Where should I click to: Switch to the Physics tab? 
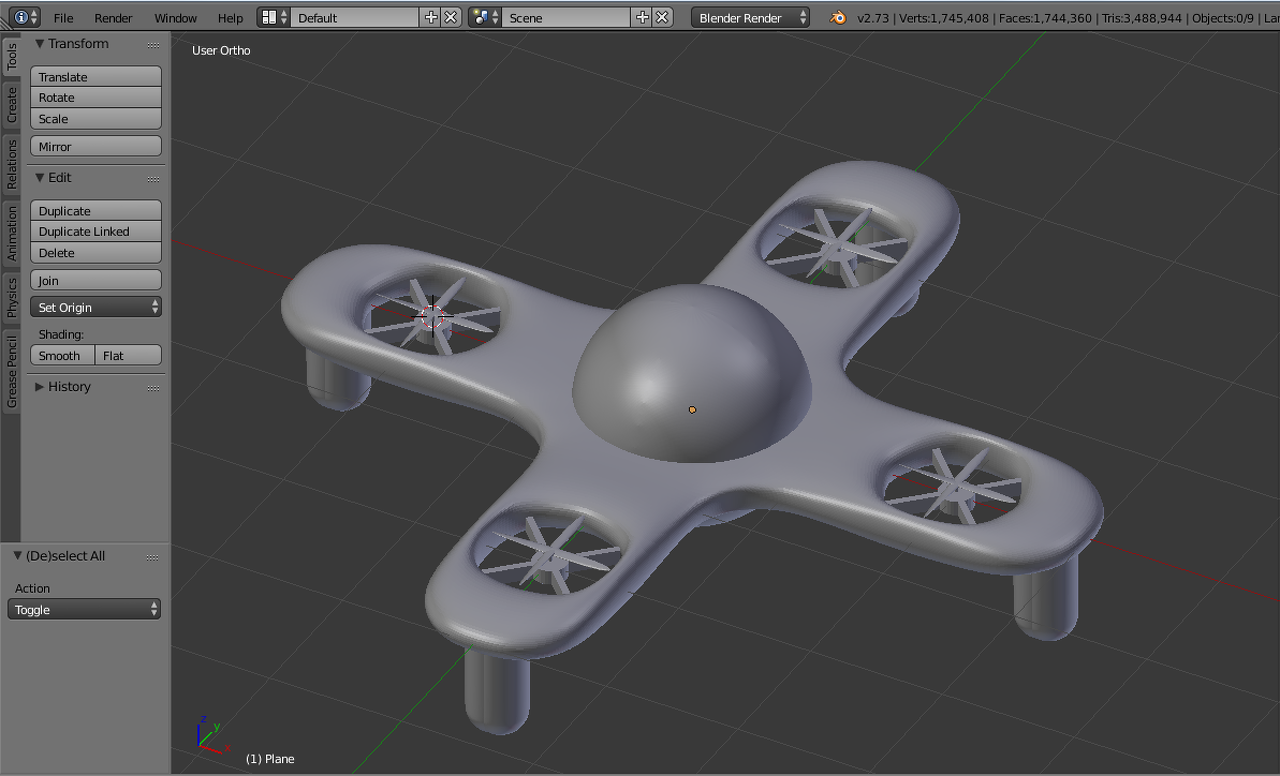(x=12, y=298)
